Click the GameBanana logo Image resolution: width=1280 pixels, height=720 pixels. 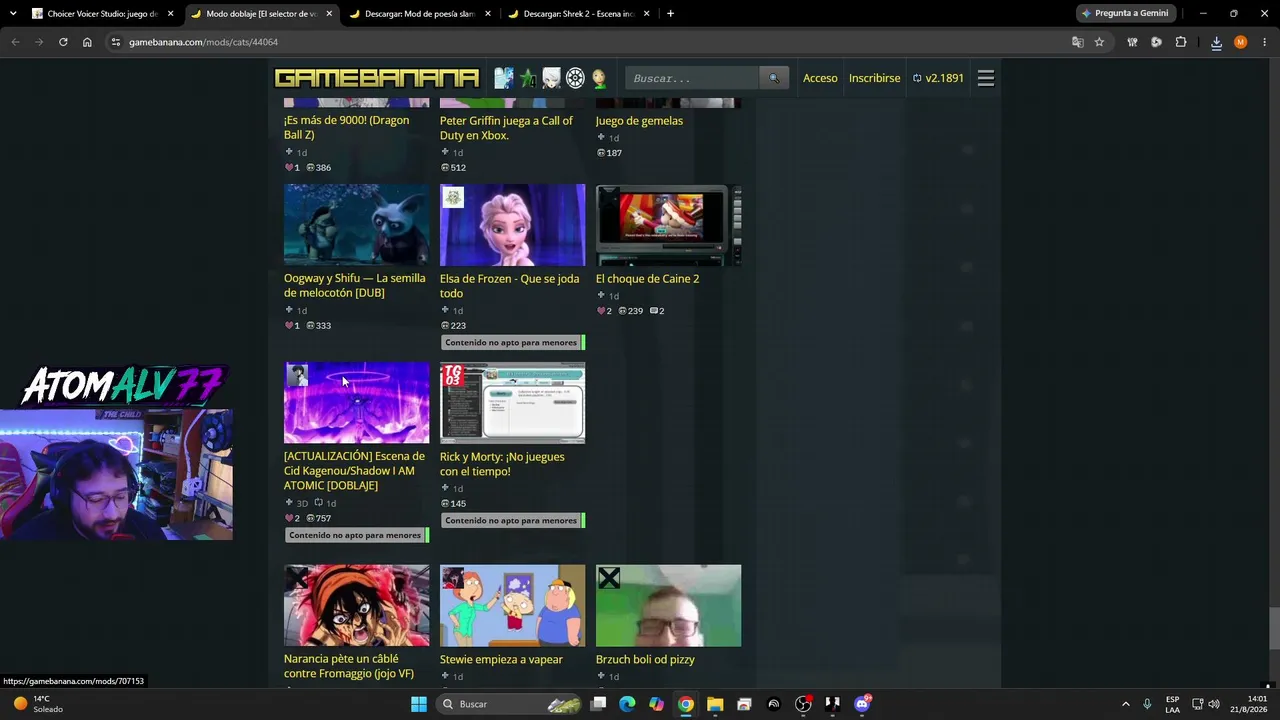377,78
